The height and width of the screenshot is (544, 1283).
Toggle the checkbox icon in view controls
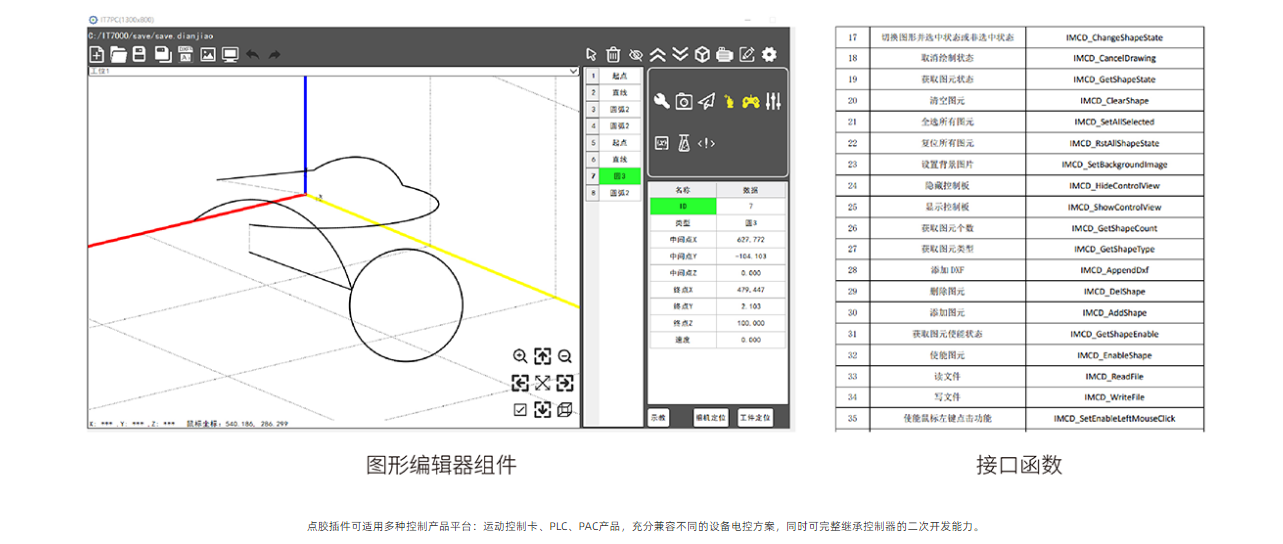click(x=520, y=409)
